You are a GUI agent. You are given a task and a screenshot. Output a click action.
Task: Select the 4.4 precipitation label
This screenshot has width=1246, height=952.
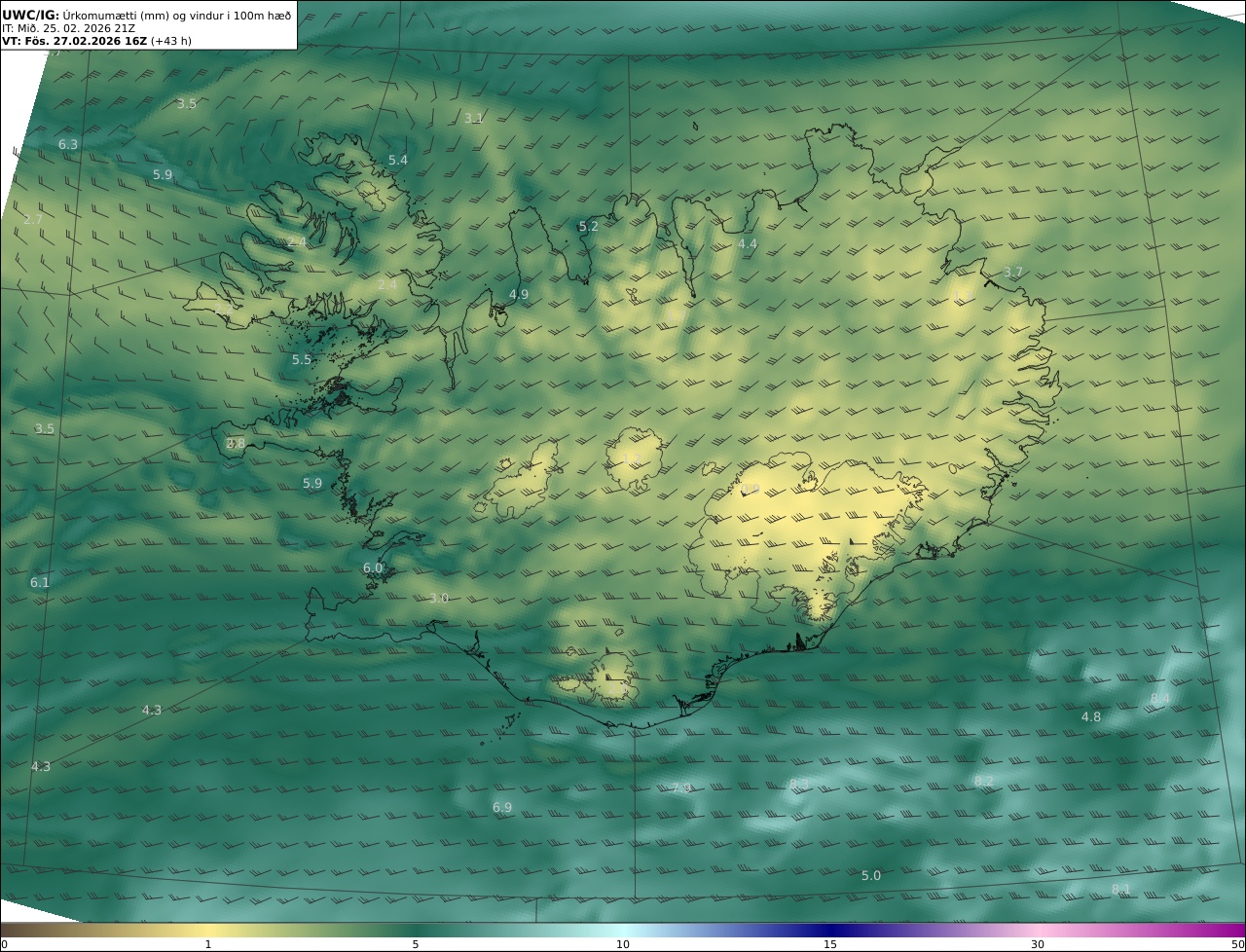tap(748, 243)
